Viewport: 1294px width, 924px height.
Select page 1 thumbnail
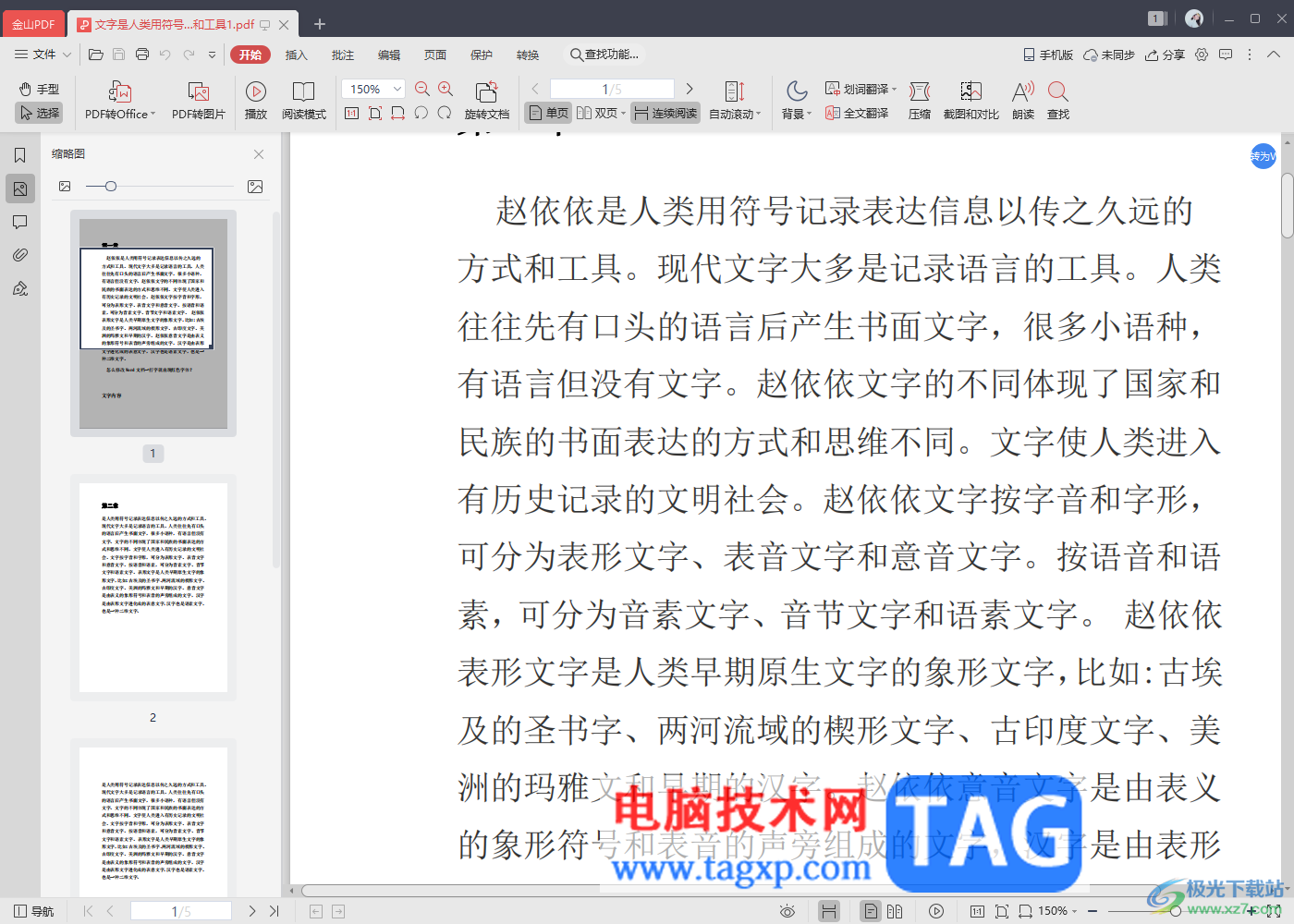tap(153, 323)
